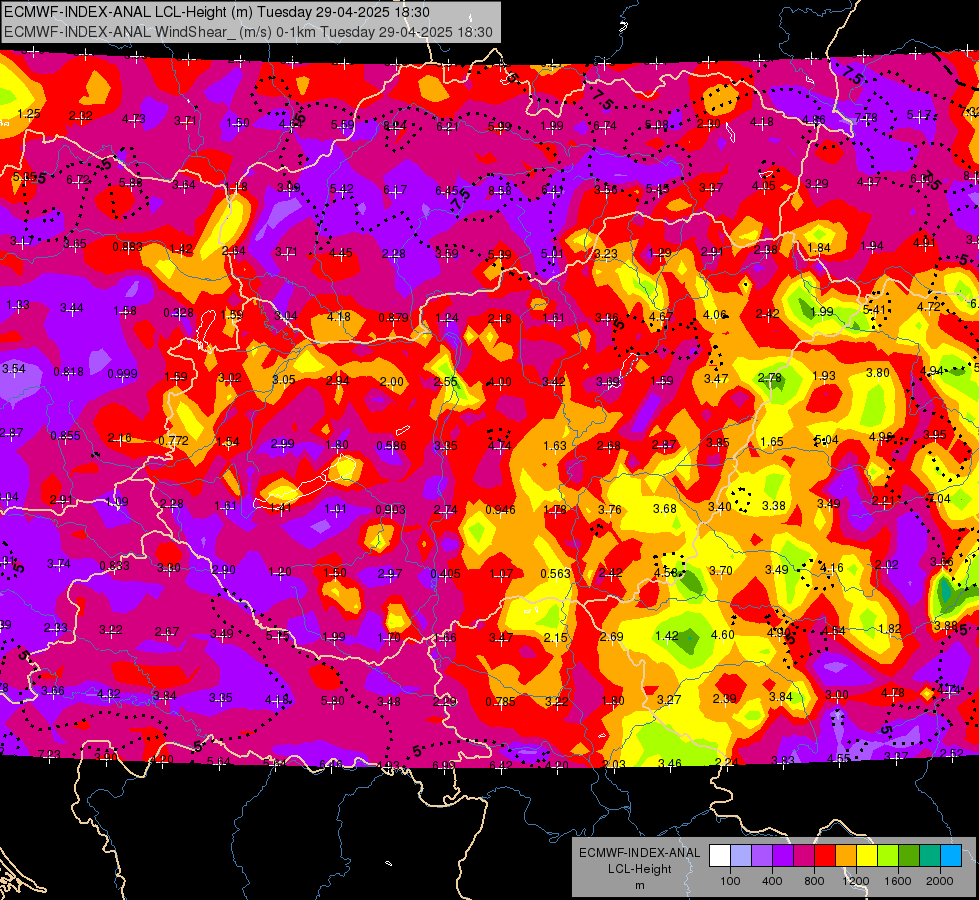979x900 pixels.
Task: Click the LCL-Height title line at top
Action: [217, 12]
